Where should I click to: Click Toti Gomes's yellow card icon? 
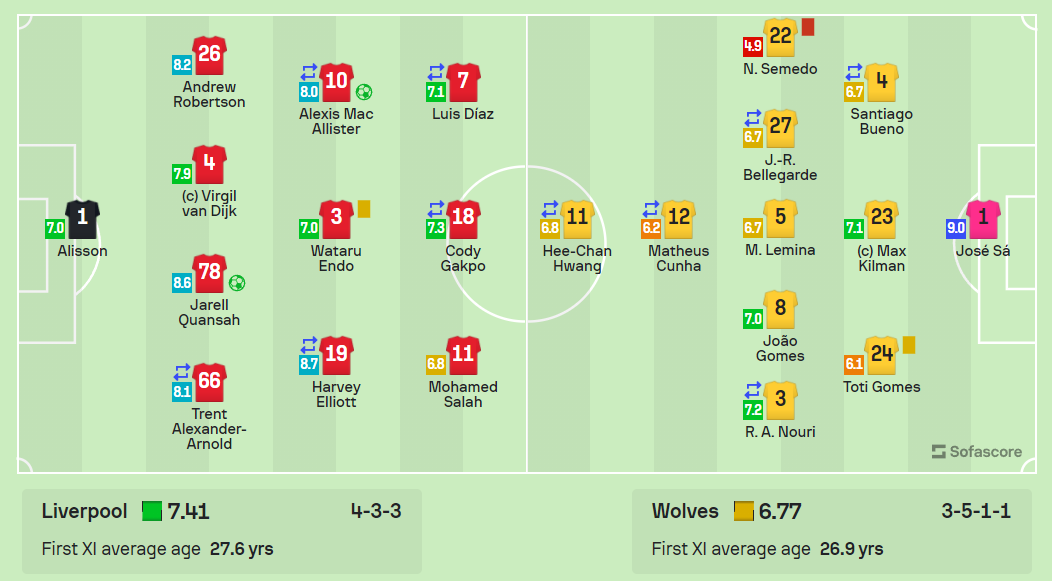click(x=909, y=345)
